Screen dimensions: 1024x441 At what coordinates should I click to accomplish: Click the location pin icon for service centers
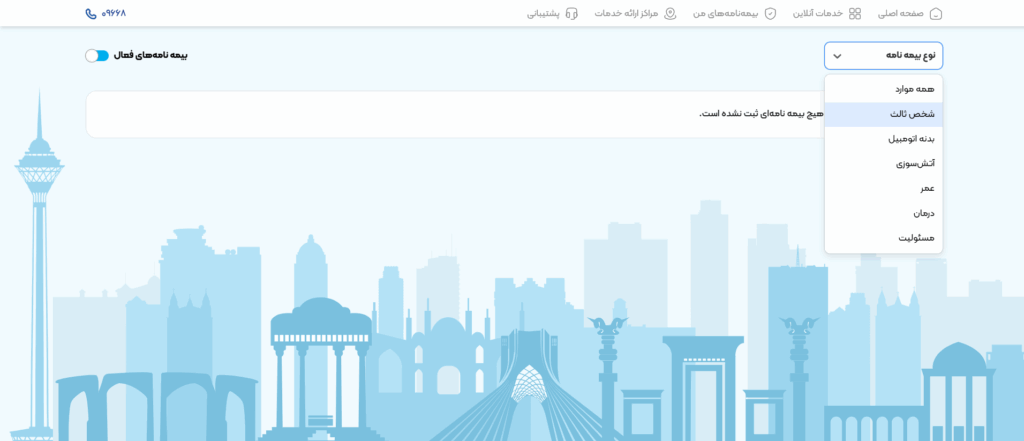670,14
